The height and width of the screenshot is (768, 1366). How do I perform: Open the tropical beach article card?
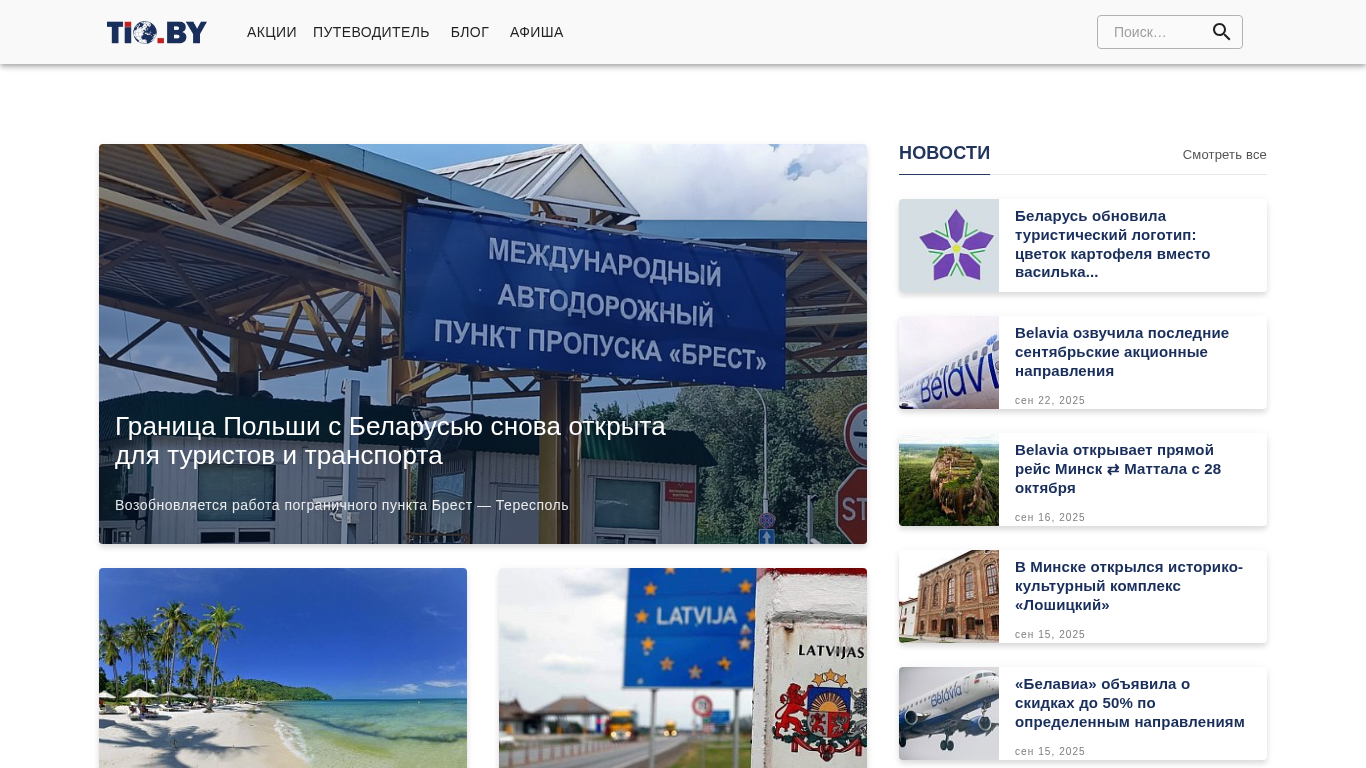click(x=283, y=668)
